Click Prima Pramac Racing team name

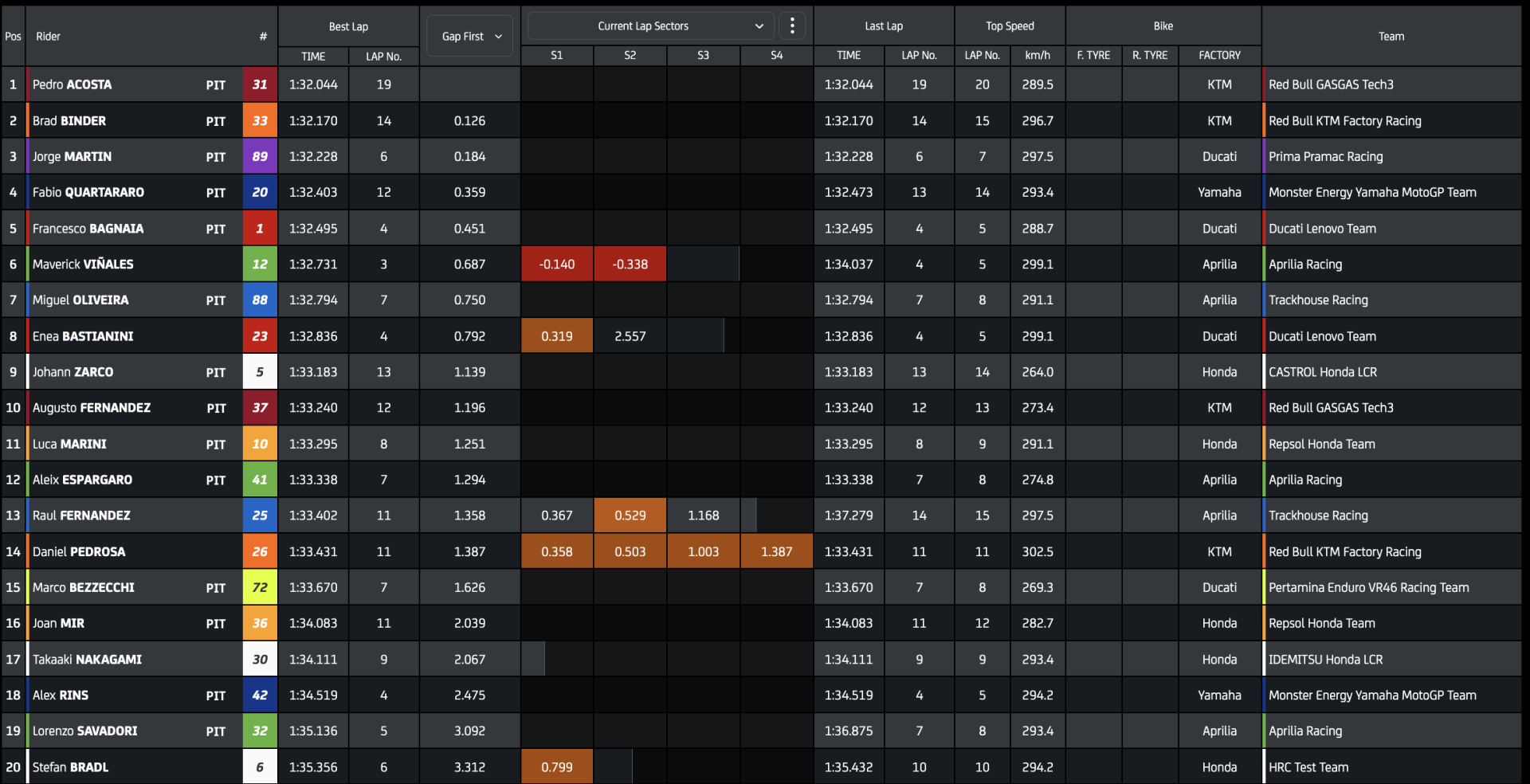coord(1325,157)
